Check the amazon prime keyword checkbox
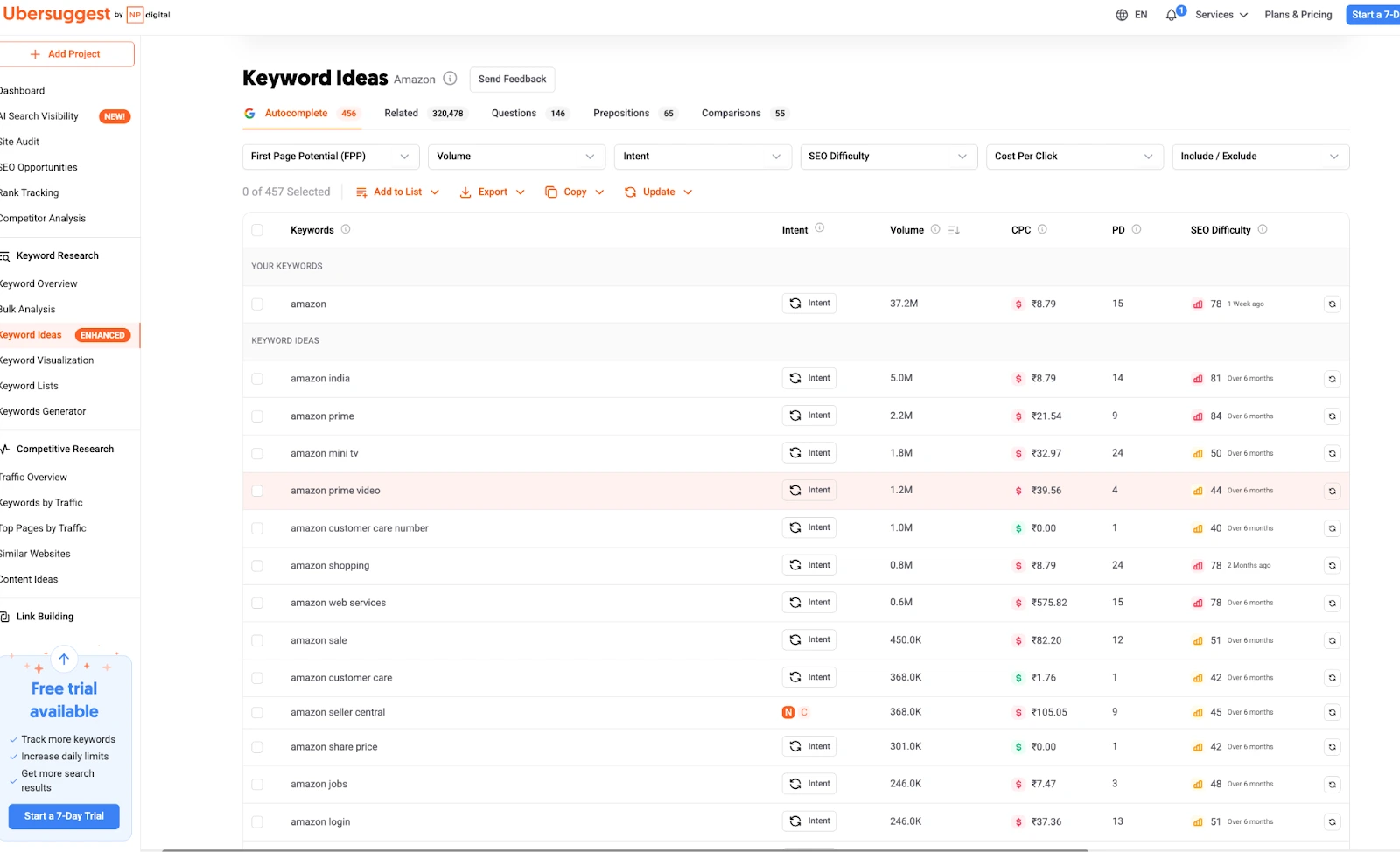The height and width of the screenshot is (852, 1400). [257, 416]
